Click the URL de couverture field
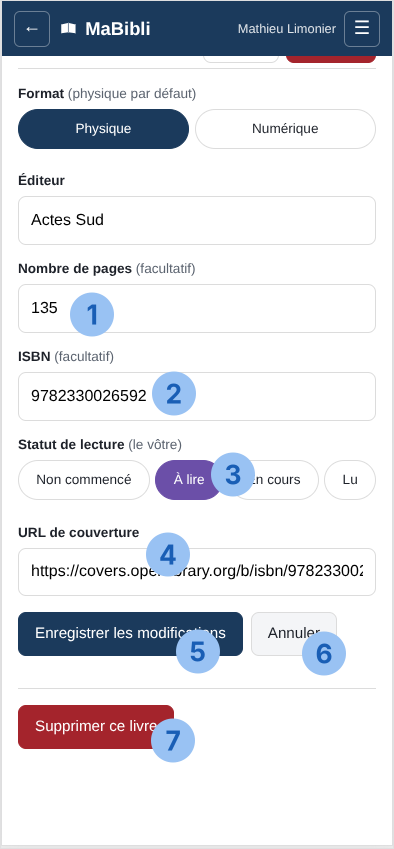 (197, 572)
